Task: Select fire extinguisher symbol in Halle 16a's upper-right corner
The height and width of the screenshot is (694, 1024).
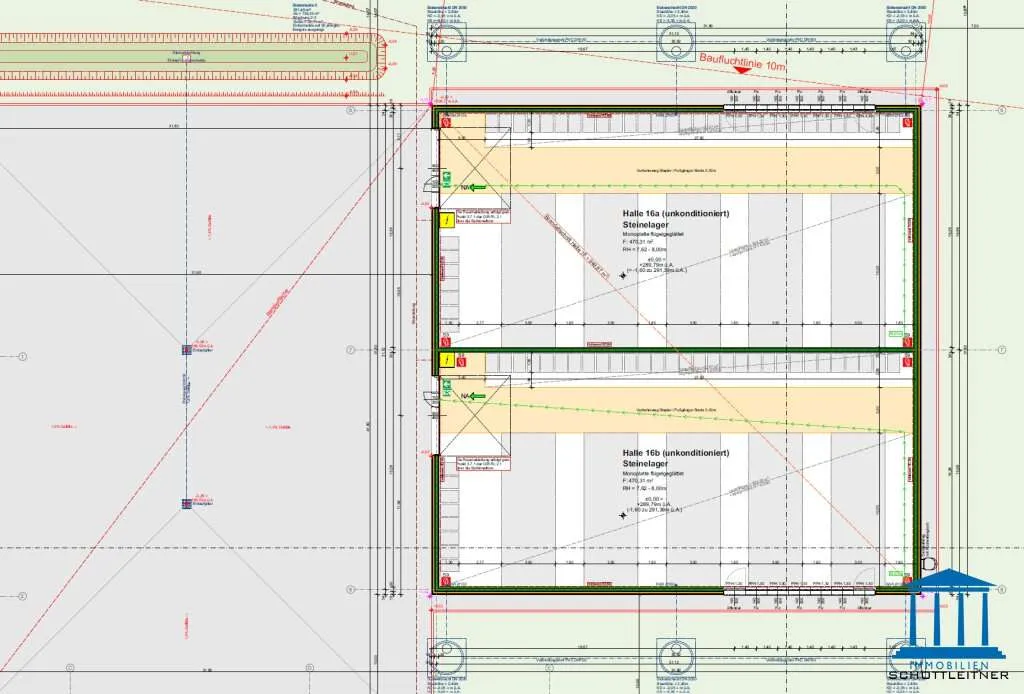Action: pos(907,121)
